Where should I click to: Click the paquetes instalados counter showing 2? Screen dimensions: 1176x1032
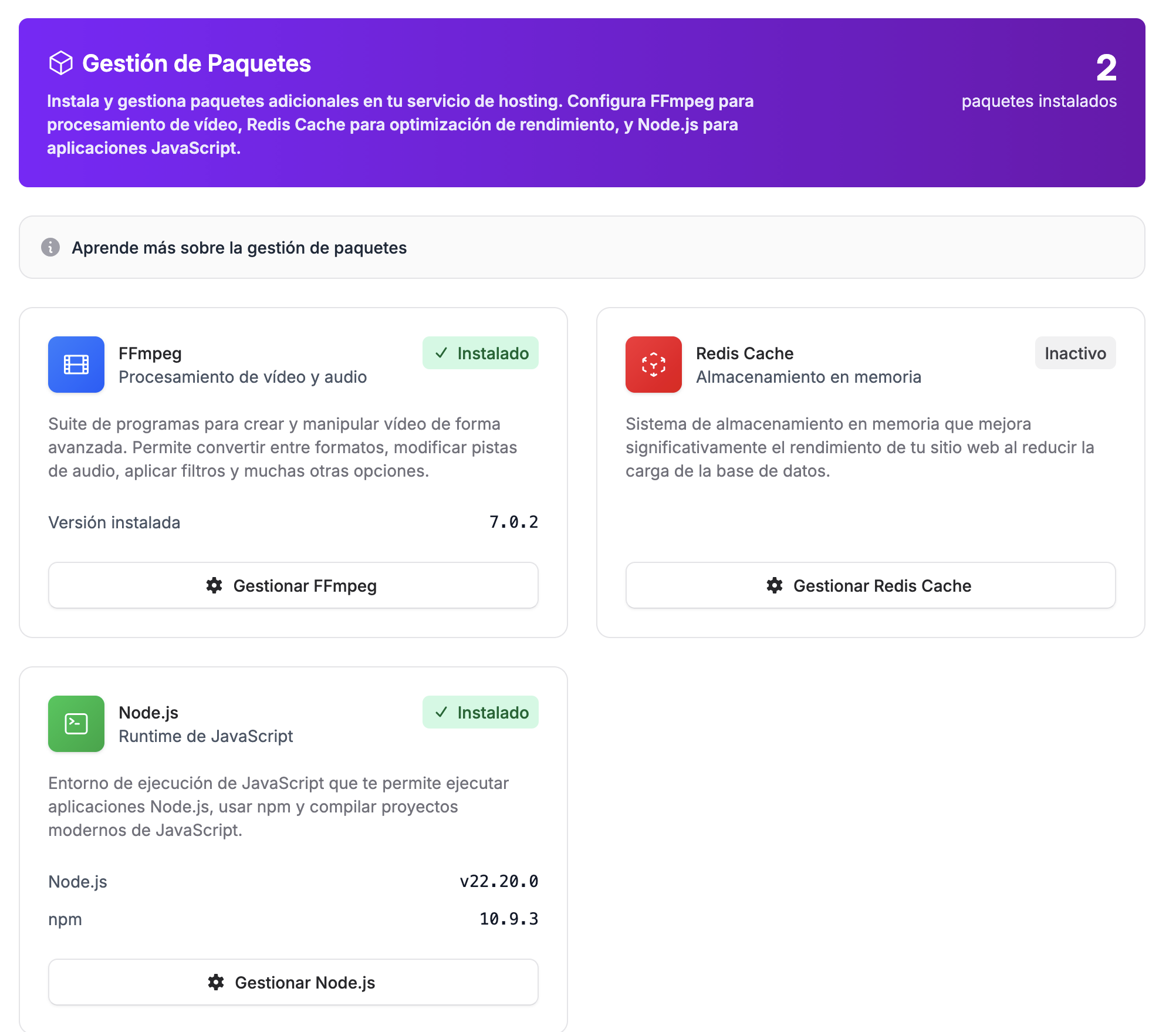coord(1106,69)
